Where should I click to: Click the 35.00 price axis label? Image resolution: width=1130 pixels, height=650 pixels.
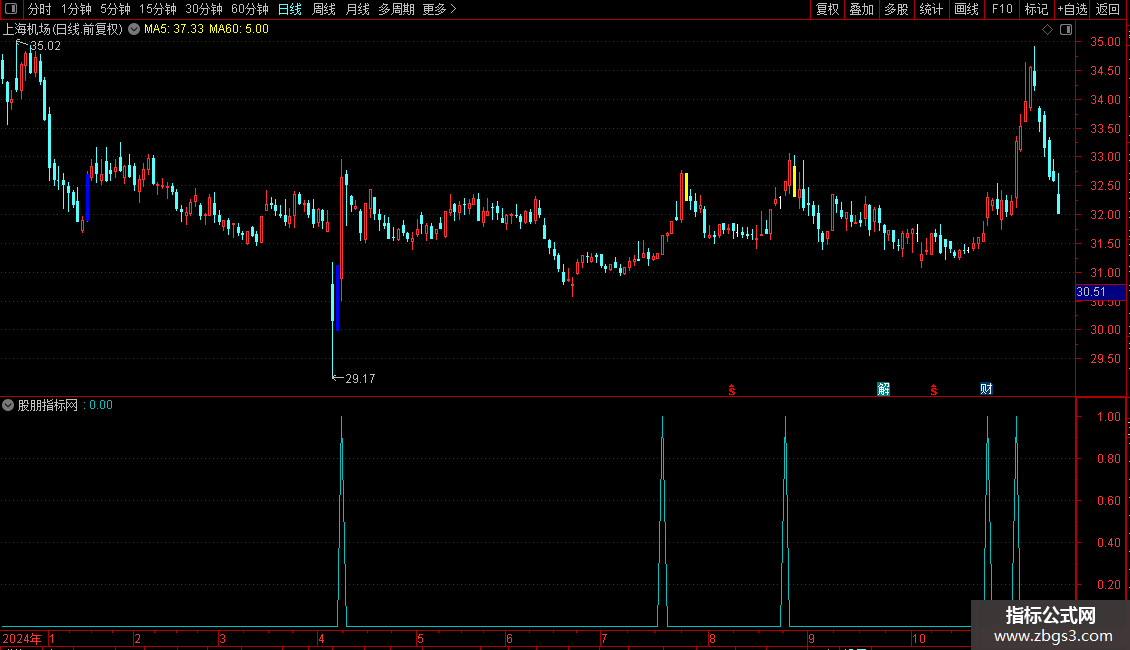(x=1105, y=42)
